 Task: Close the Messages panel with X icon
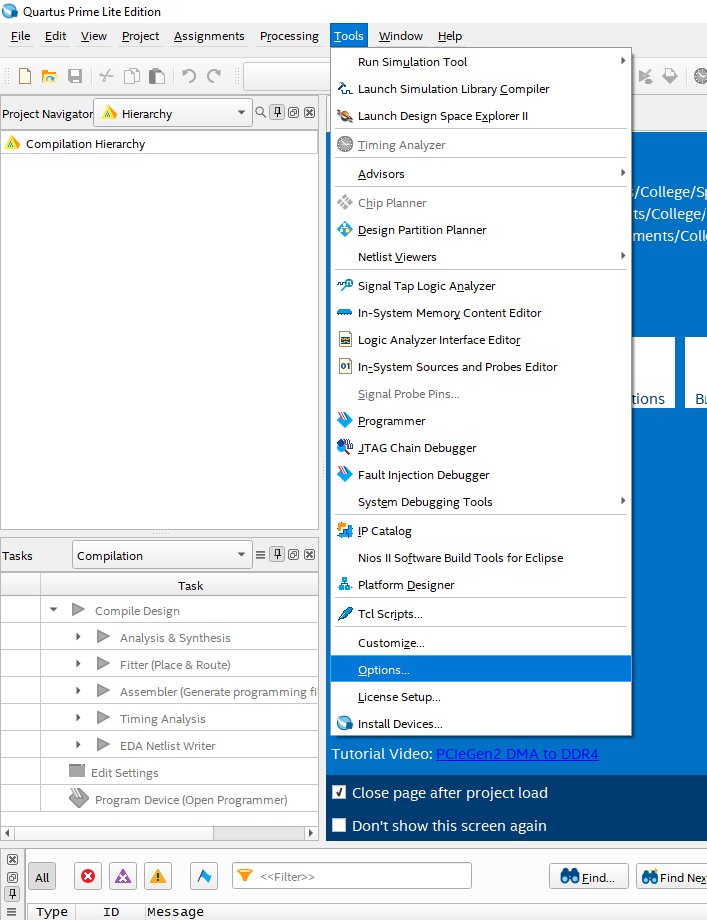click(x=12, y=860)
